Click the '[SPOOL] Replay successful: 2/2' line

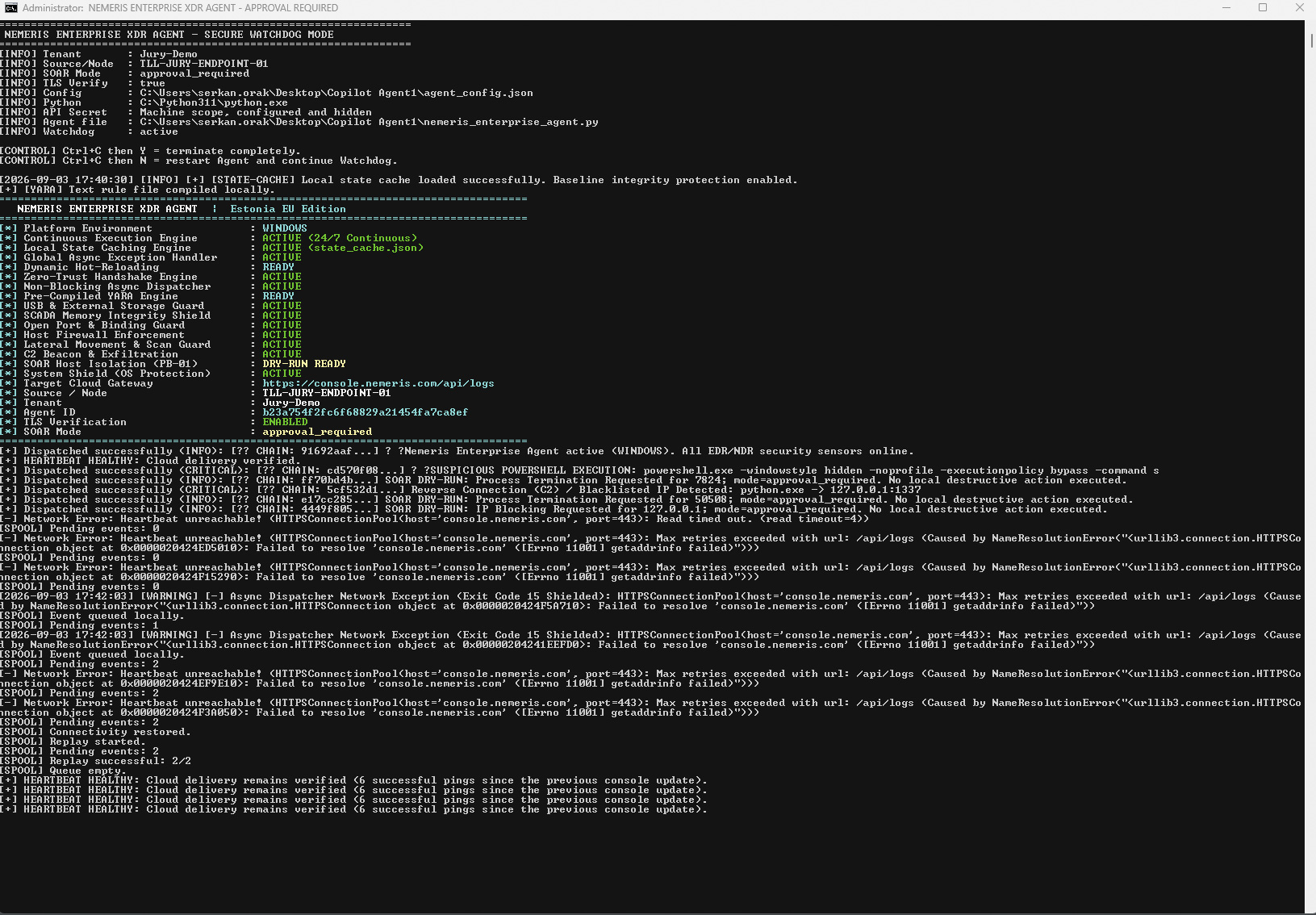pos(95,761)
